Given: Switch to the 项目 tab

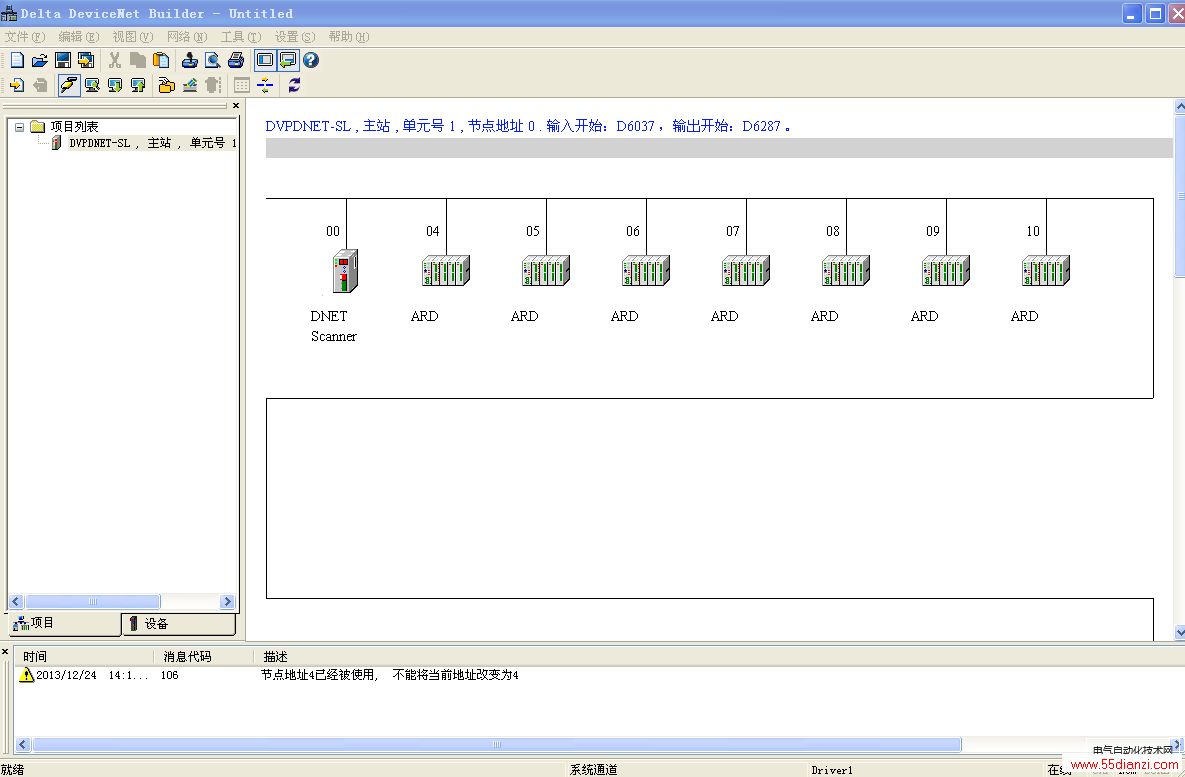Looking at the screenshot, I should point(64,623).
